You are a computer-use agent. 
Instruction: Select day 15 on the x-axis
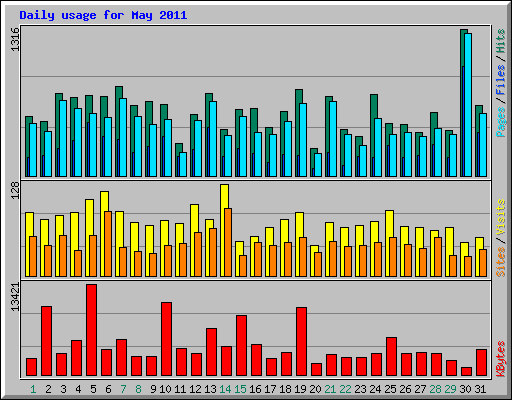click(x=240, y=389)
